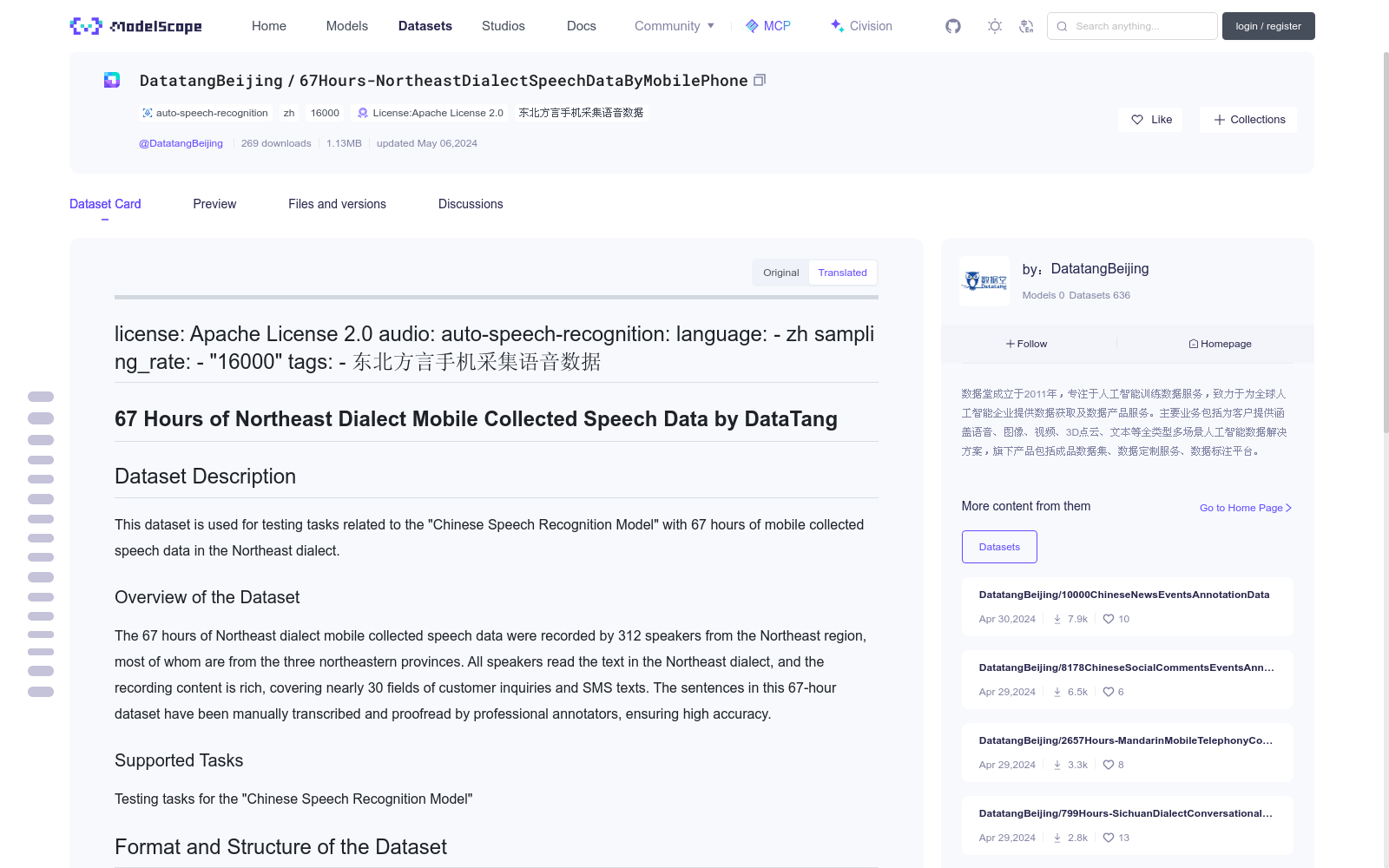Click the Search anything input field
Viewport: 1389px width, 868px height.
point(1132,26)
